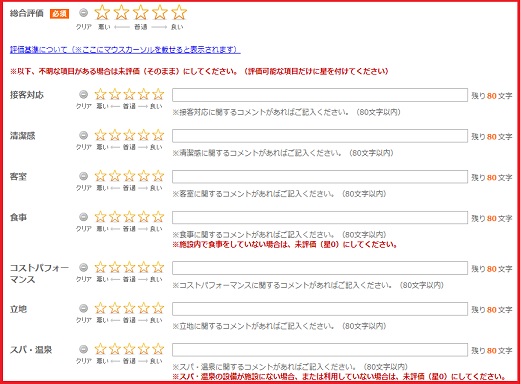Clear the 総合評価 overall rating

[83, 13]
